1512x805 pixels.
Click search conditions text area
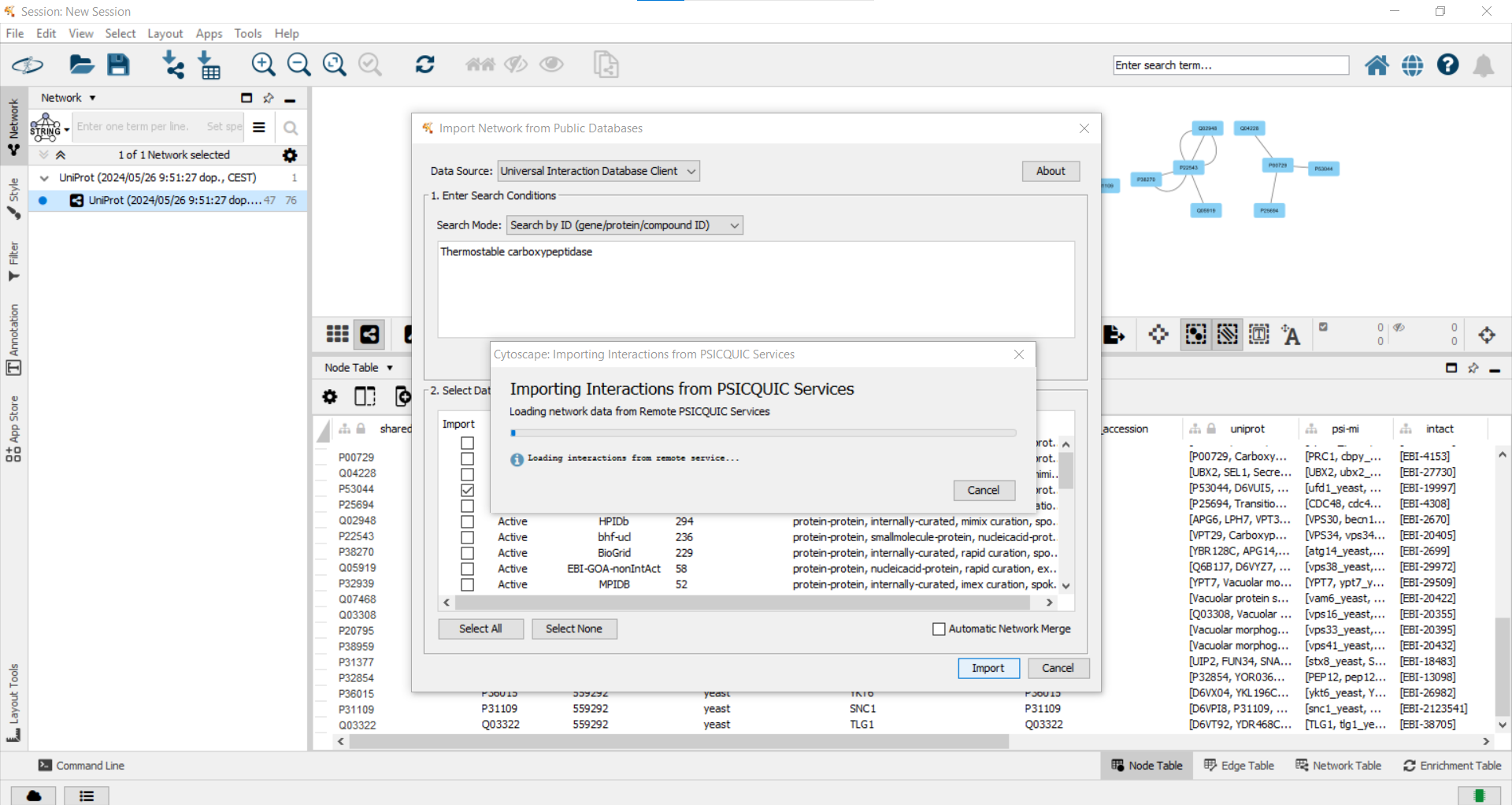click(756, 289)
